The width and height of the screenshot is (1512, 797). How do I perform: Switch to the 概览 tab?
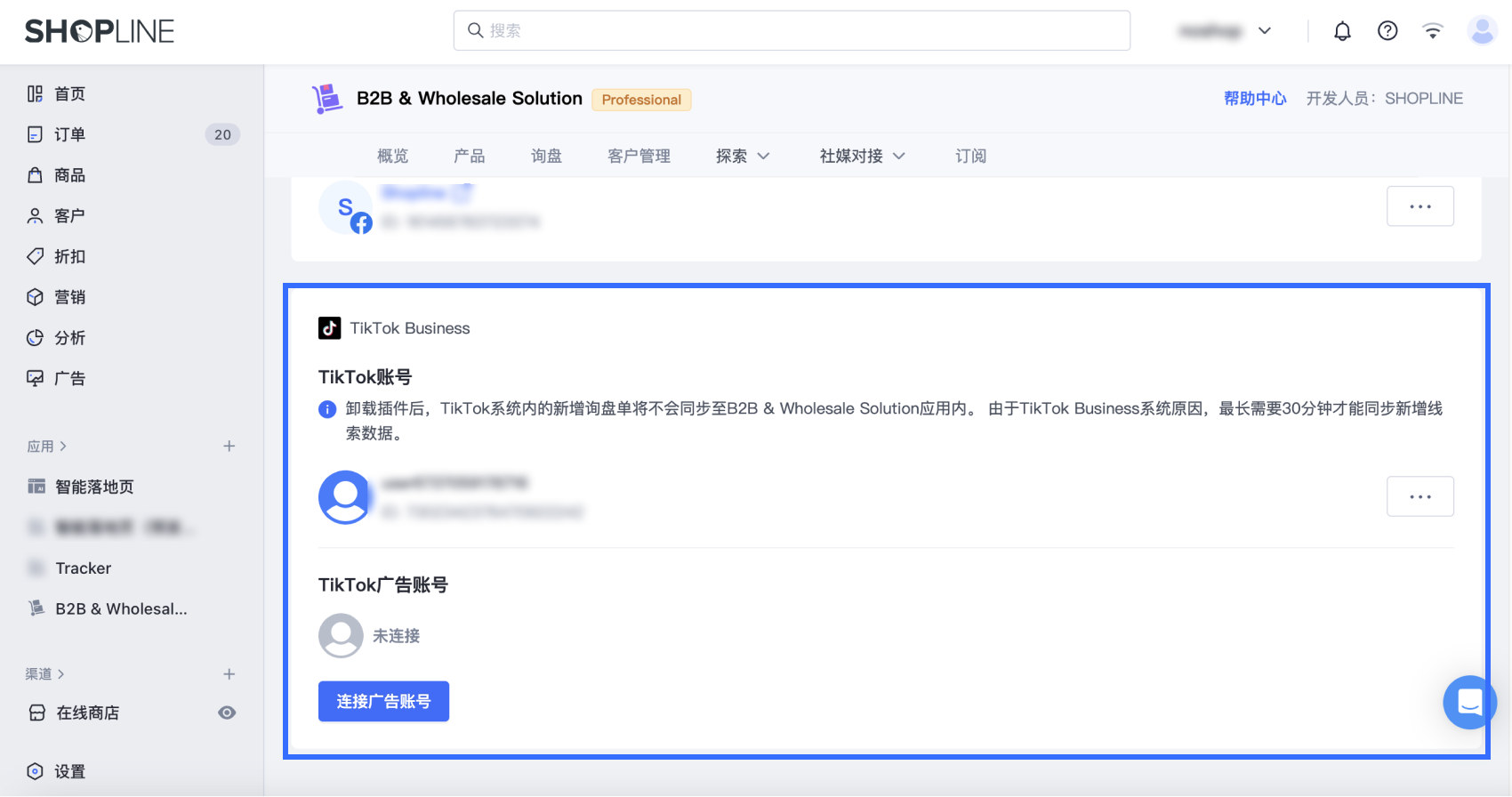point(392,156)
